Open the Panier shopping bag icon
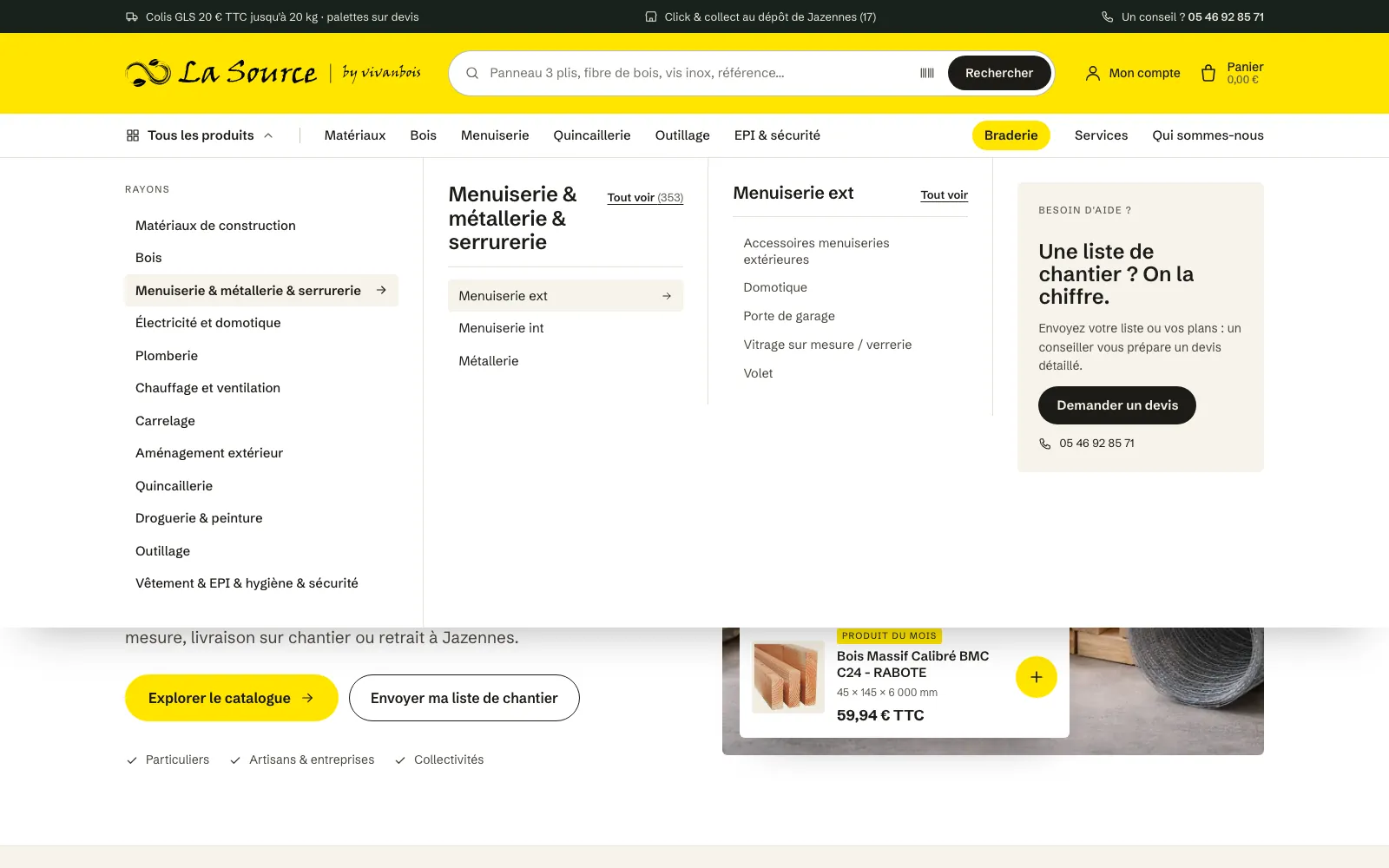 (1208, 73)
